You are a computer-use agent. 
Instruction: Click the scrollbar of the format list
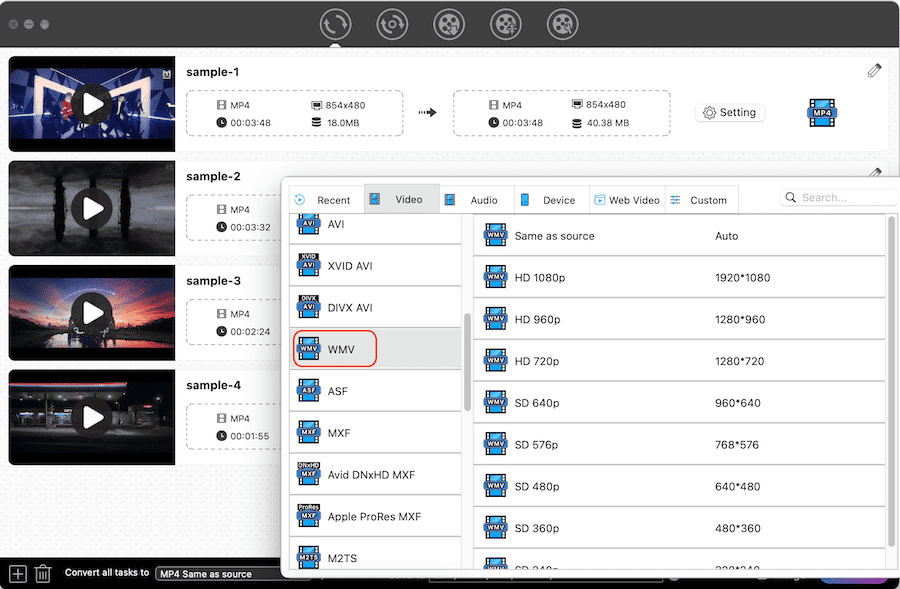pos(467,362)
